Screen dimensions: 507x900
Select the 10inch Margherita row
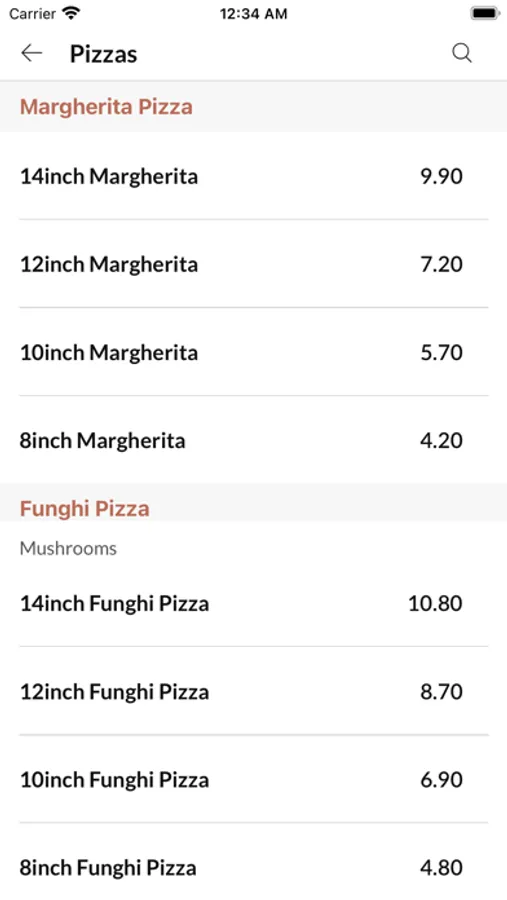click(x=253, y=352)
